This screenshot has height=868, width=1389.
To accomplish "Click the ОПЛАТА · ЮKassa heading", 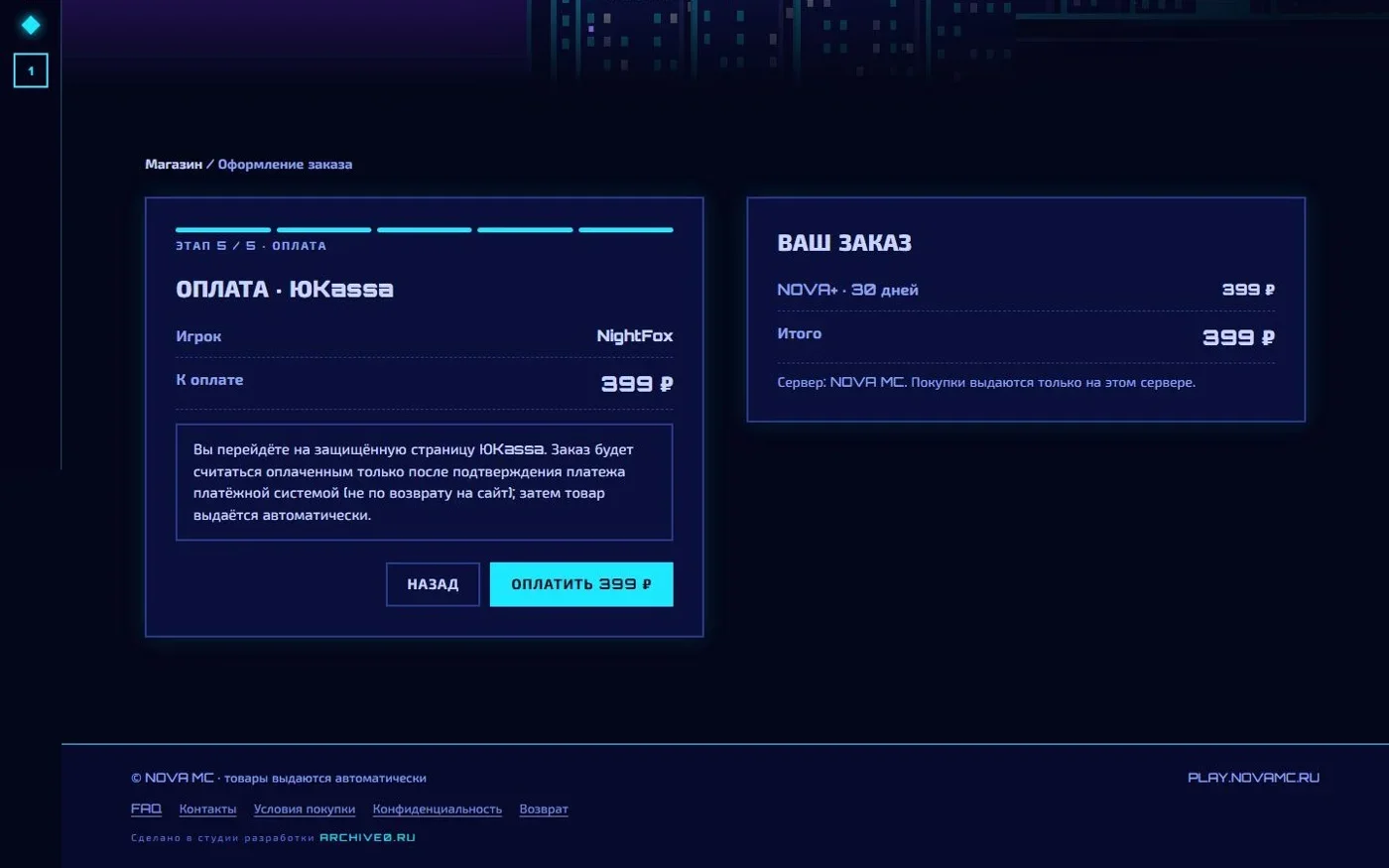I will tap(285, 290).
